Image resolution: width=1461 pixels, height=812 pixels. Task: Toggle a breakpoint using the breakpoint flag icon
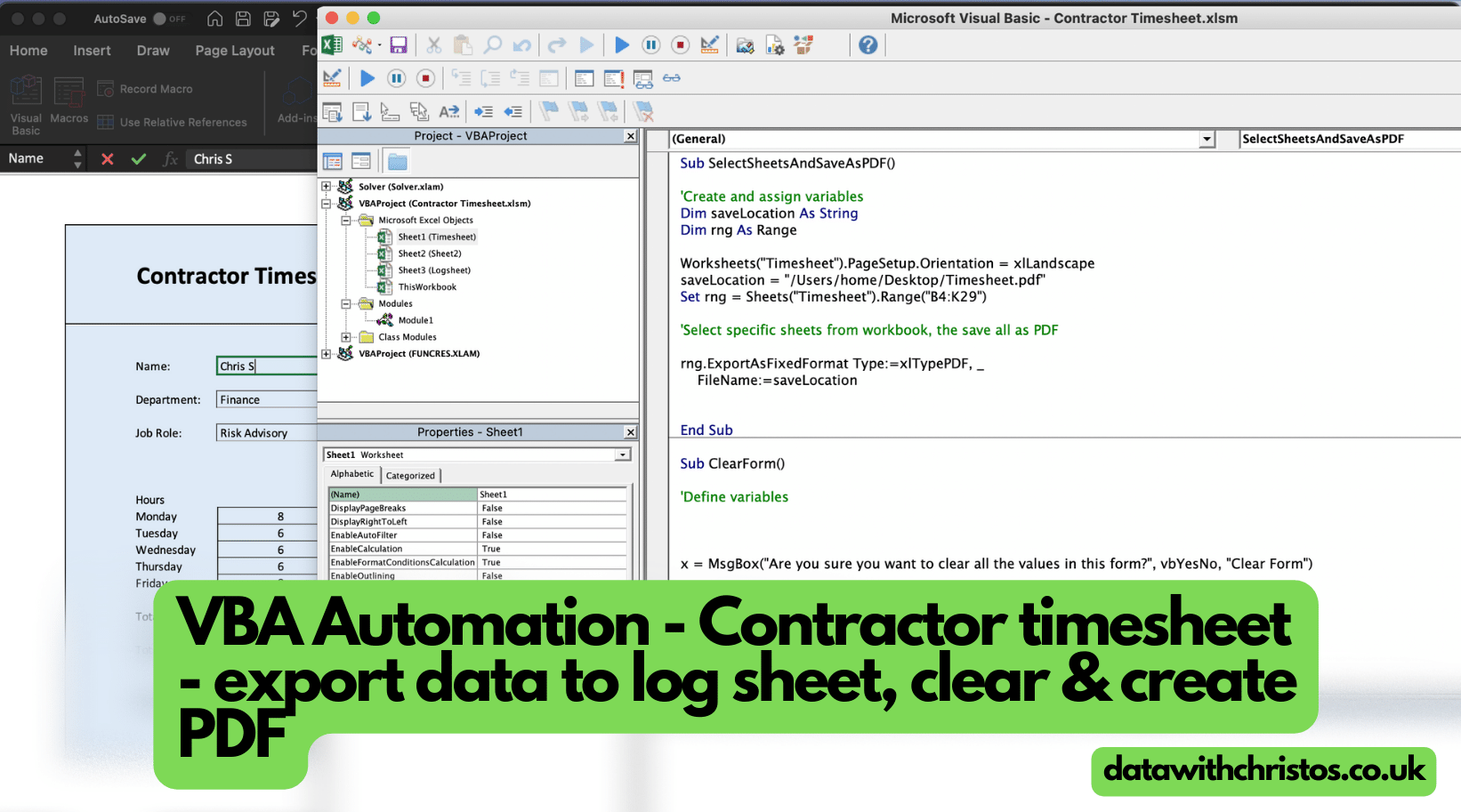coord(549,111)
